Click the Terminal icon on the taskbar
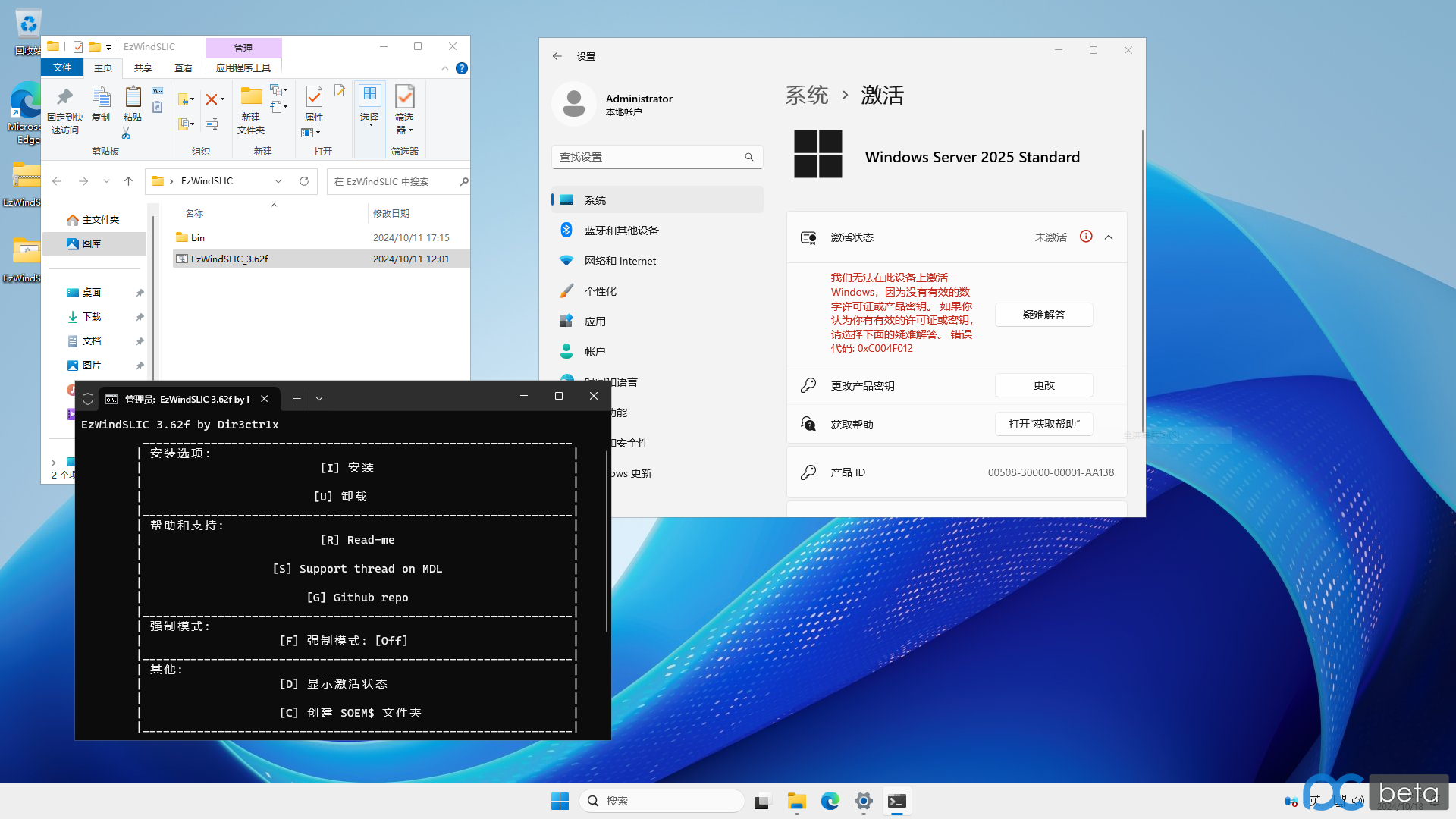The height and width of the screenshot is (819, 1456). (x=897, y=801)
